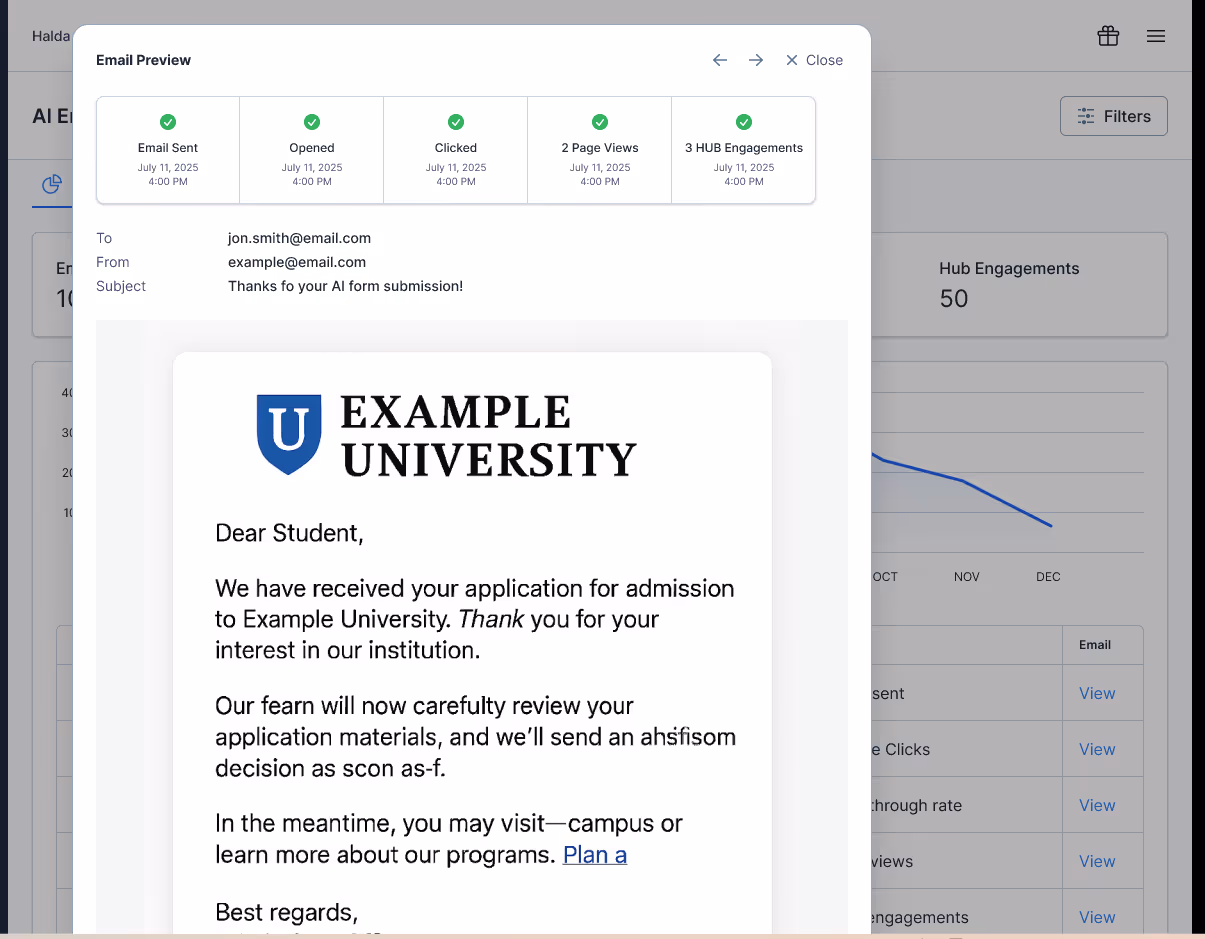This screenshot has width=1205, height=939.
Task: Click the Halda brand text in header
Action: pyautogui.click(x=51, y=36)
